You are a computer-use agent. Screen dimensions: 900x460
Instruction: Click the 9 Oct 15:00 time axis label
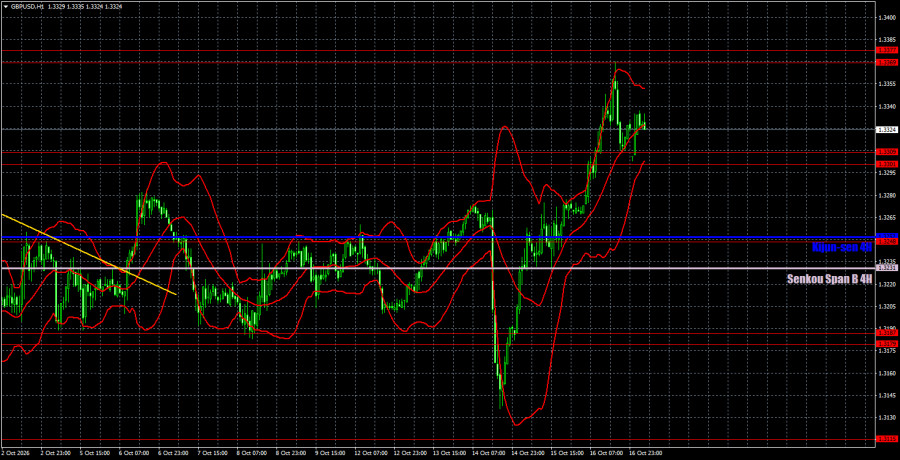tap(332, 453)
